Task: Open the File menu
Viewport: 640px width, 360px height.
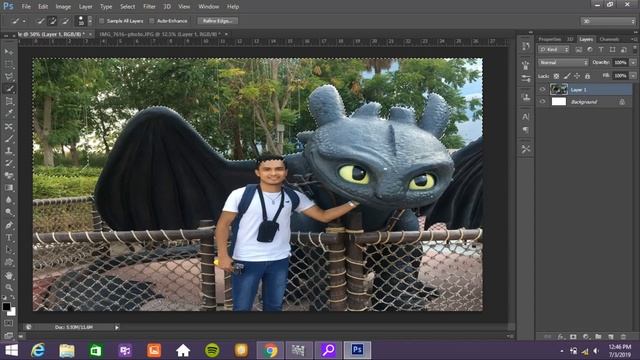Action: point(26,7)
